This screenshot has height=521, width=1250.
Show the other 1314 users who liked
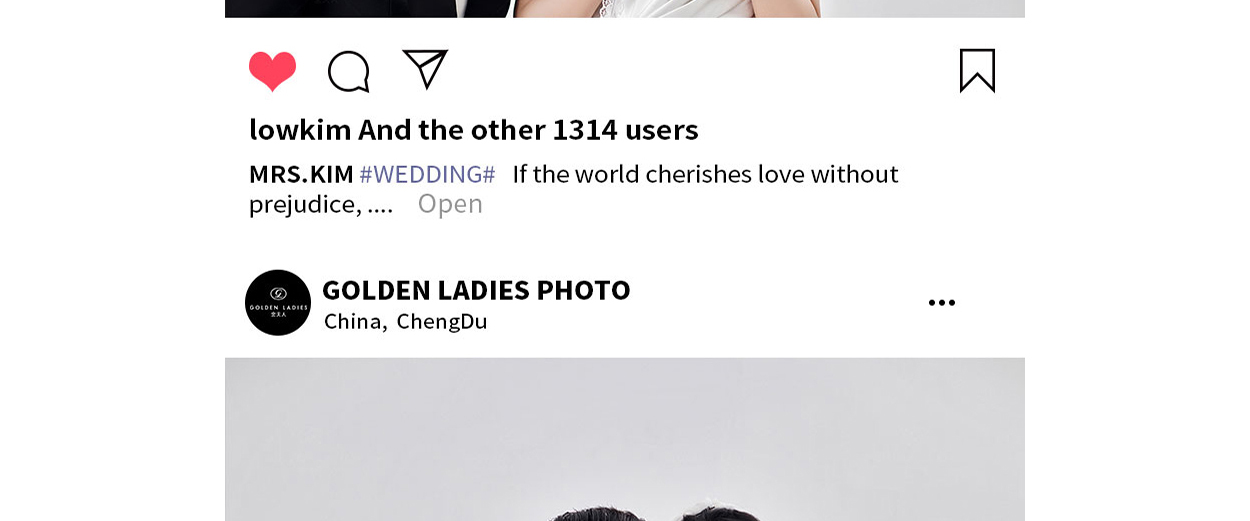[x=529, y=130]
